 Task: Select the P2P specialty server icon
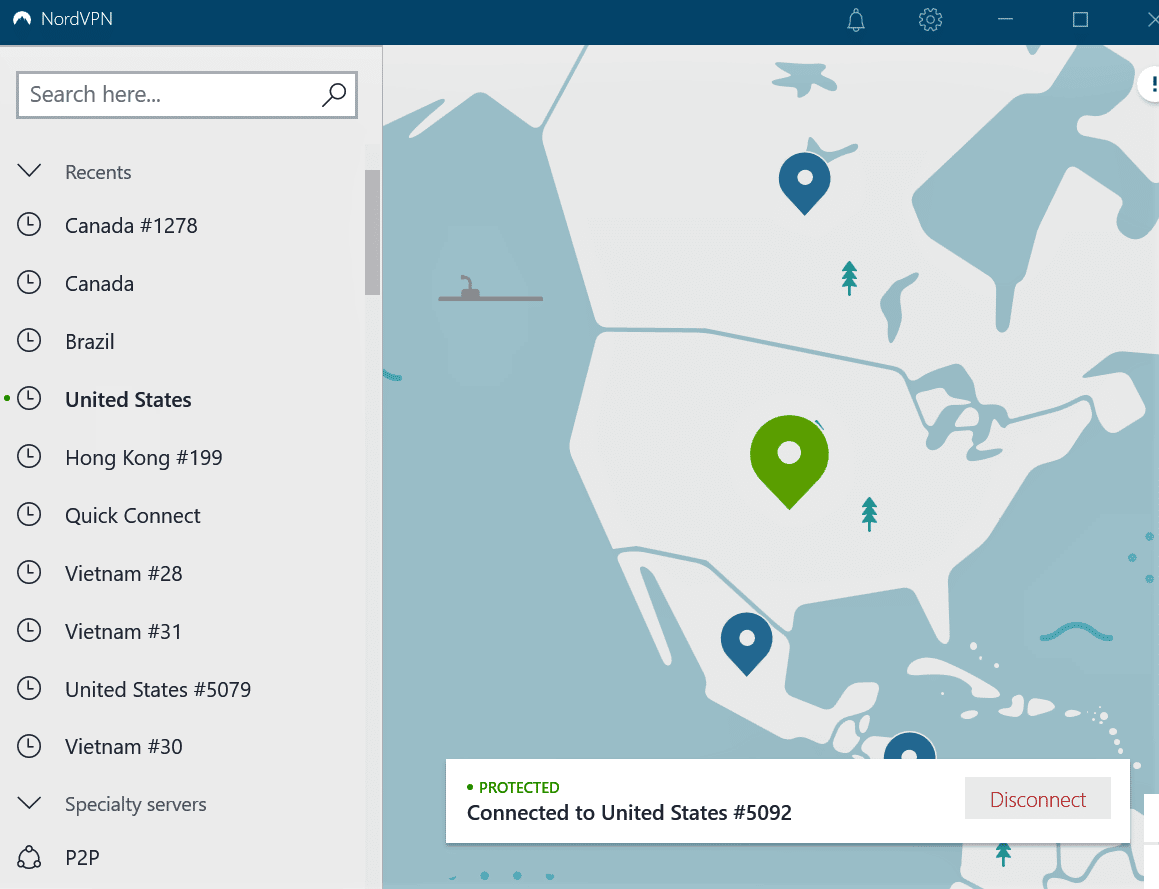pyautogui.click(x=29, y=857)
